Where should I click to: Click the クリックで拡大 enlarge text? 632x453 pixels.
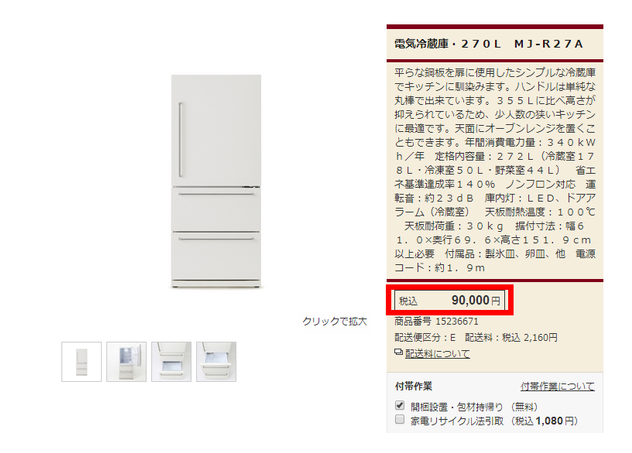[x=335, y=321]
